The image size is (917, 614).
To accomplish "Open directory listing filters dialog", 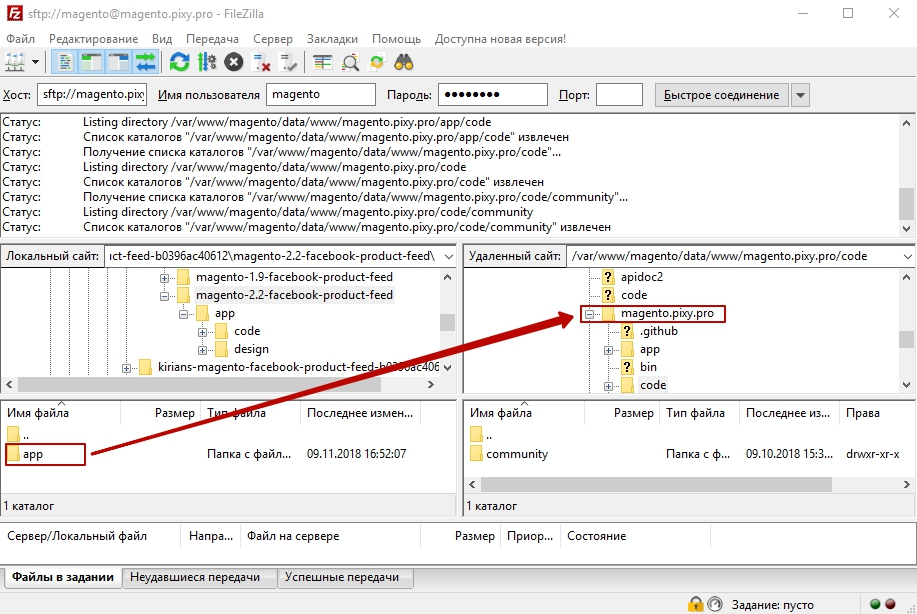I will pos(322,62).
